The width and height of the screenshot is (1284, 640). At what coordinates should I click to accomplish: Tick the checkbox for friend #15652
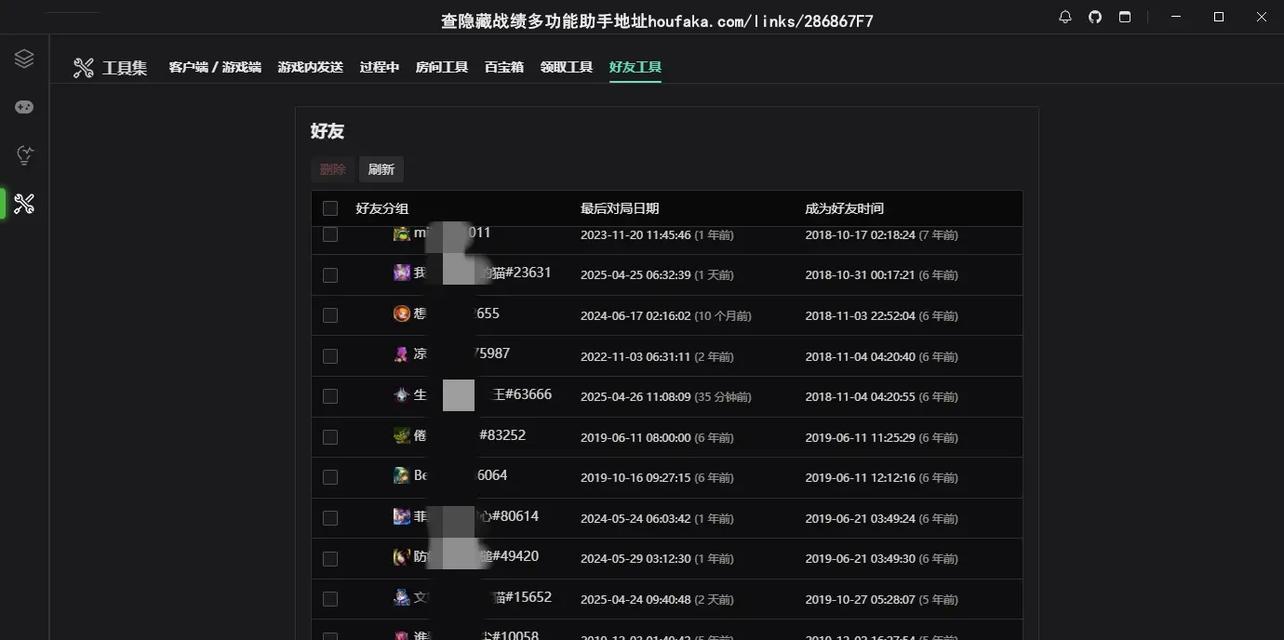tap(330, 599)
